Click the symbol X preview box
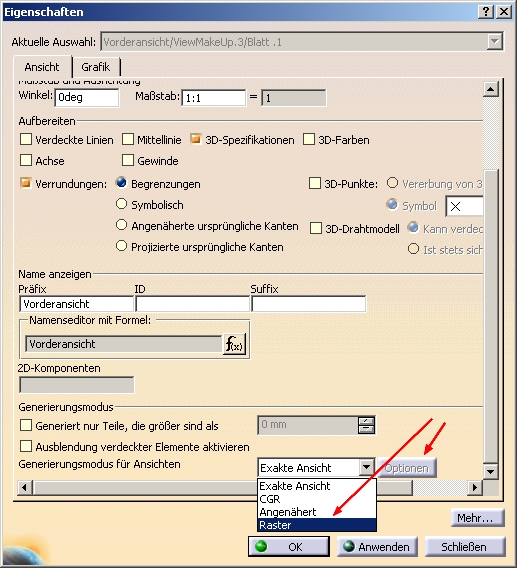Screen dimensions: 517x568 click(x=464, y=206)
